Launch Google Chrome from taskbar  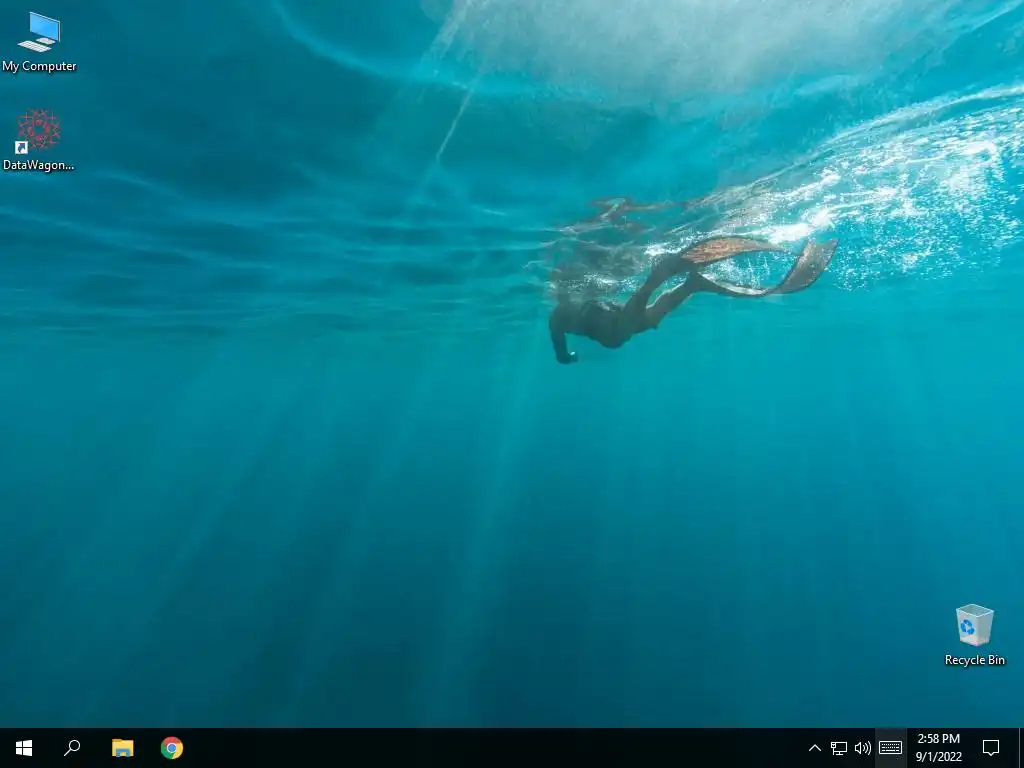(172, 748)
